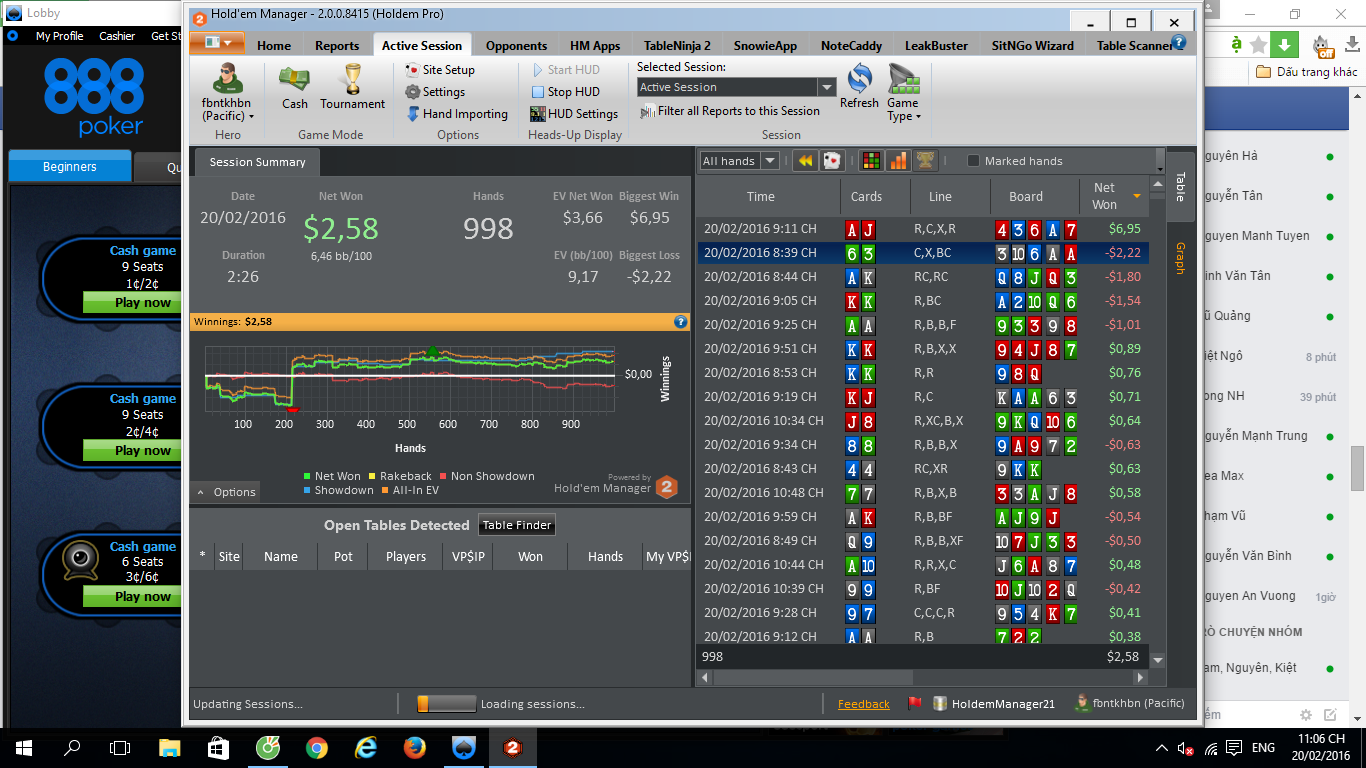Expand the graph Options panel
1366x768 pixels.
click(x=226, y=492)
